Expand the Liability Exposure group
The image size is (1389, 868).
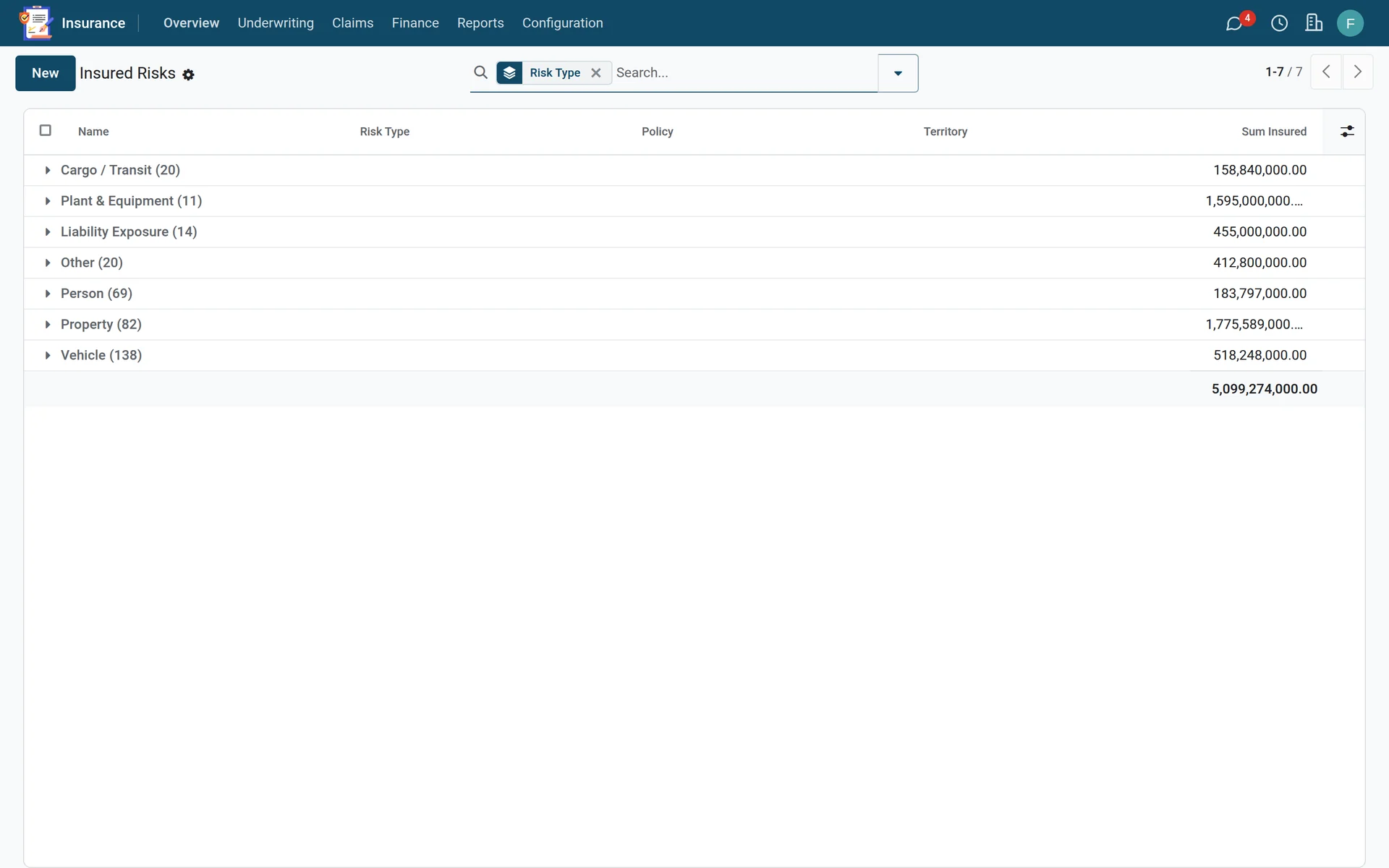(694, 231)
